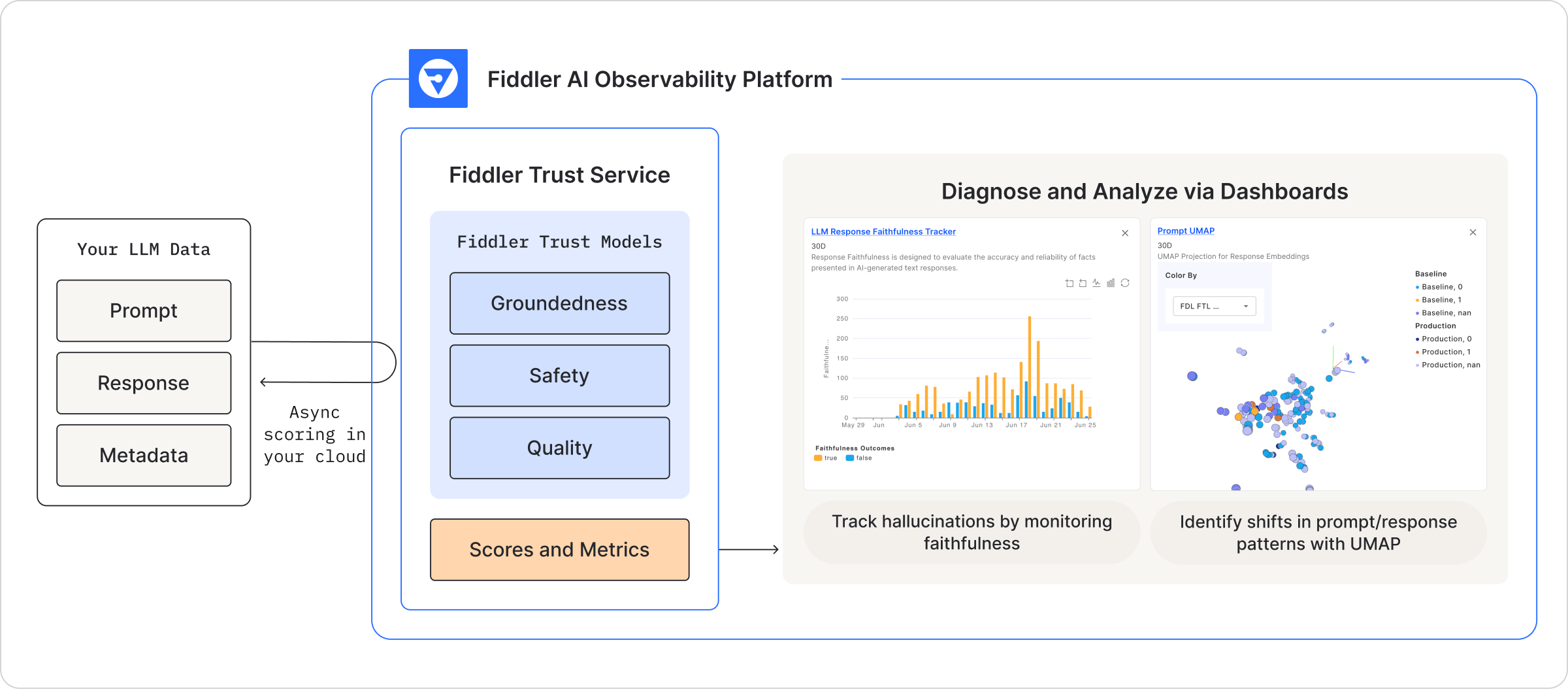Toggle 'Baseline, 1' legend item
This screenshot has height=689, width=1568.
pos(1439,300)
